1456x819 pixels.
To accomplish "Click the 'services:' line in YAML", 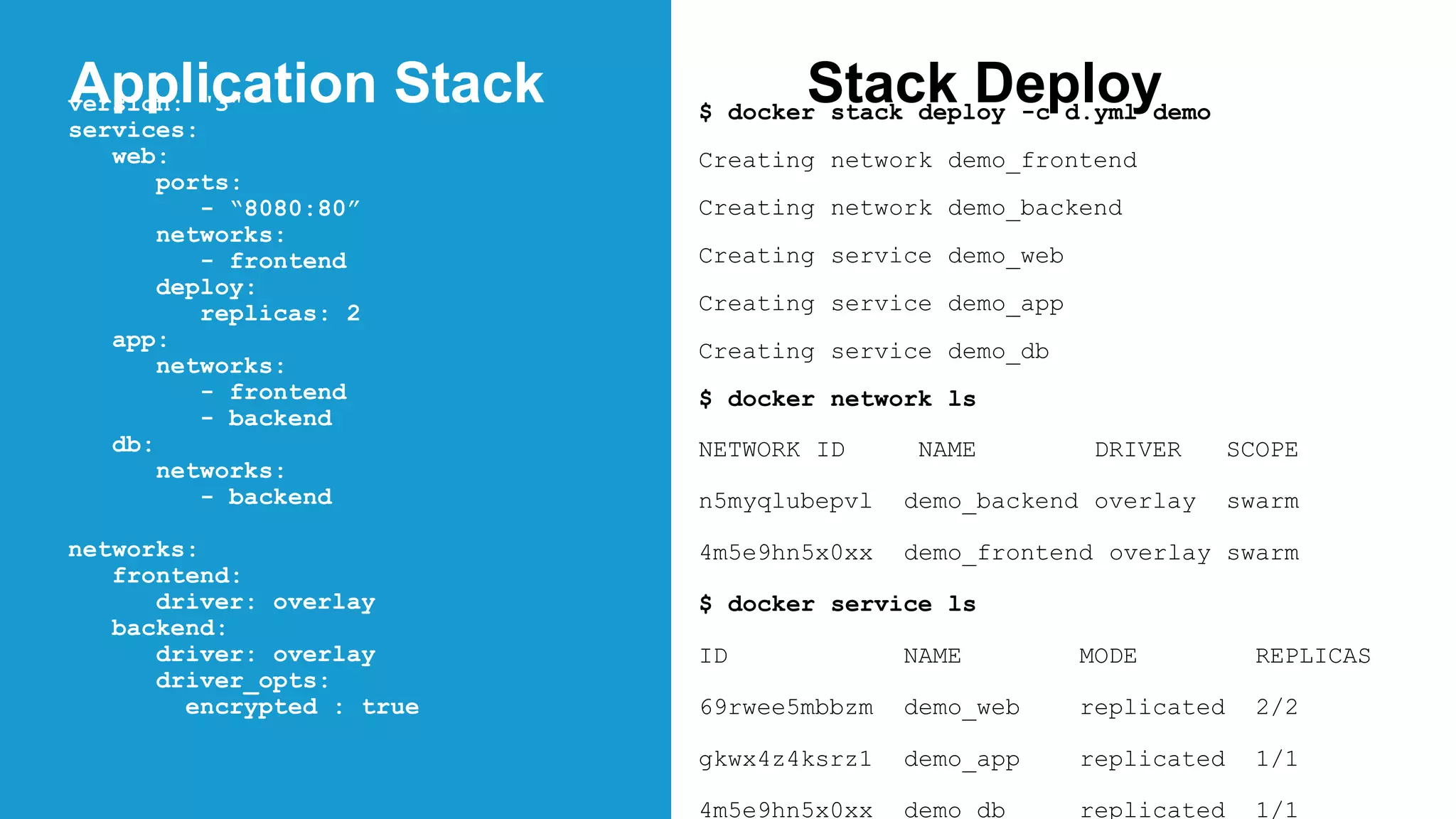I will (133, 130).
